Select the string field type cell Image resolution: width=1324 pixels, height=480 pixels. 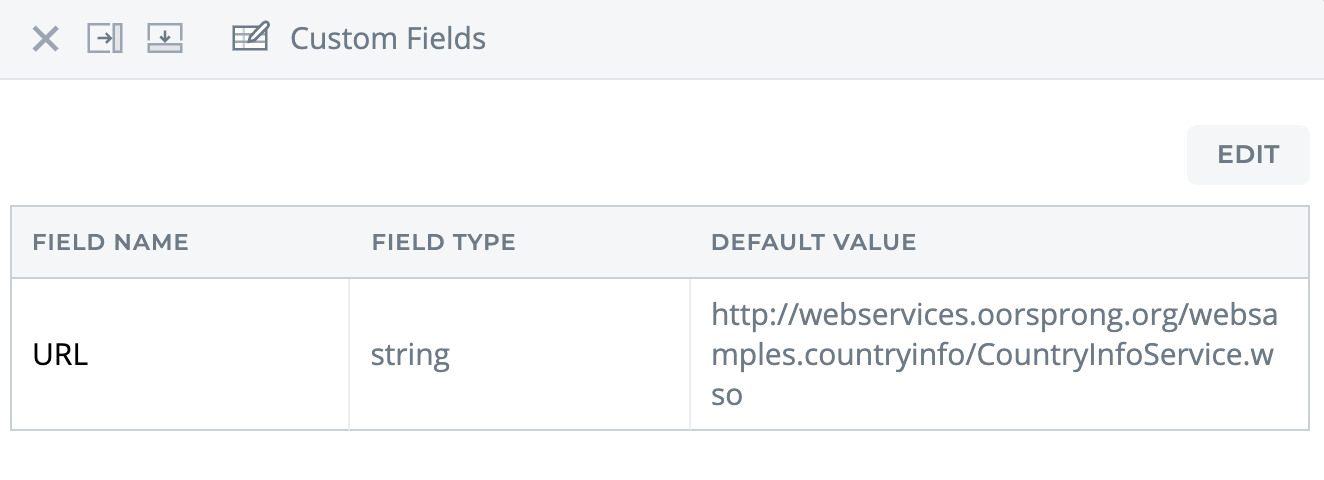coord(410,355)
